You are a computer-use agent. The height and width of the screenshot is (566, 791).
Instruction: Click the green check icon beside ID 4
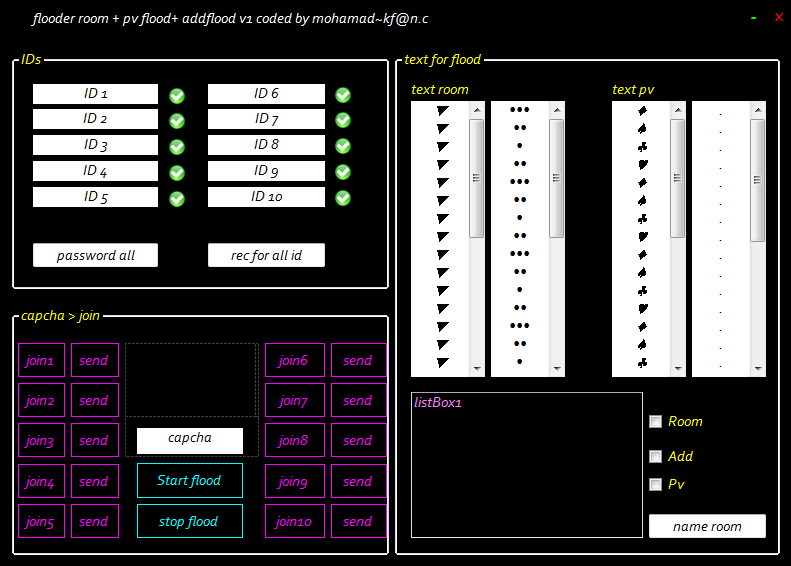click(x=177, y=173)
